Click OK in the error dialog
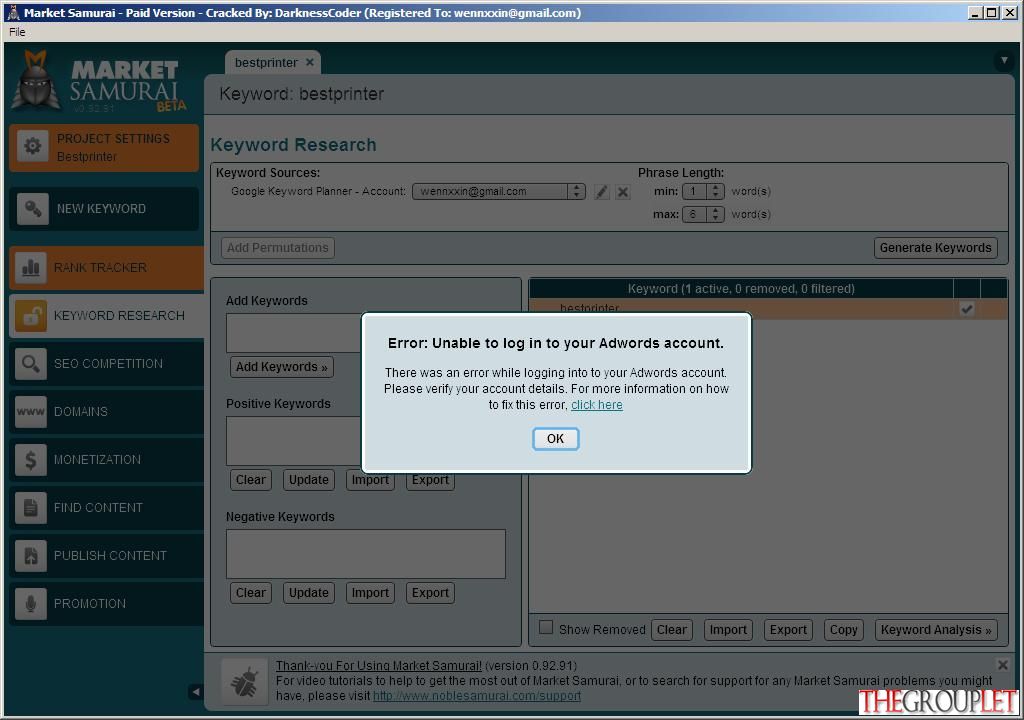This screenshot has height=720, width=1024. 555,439
